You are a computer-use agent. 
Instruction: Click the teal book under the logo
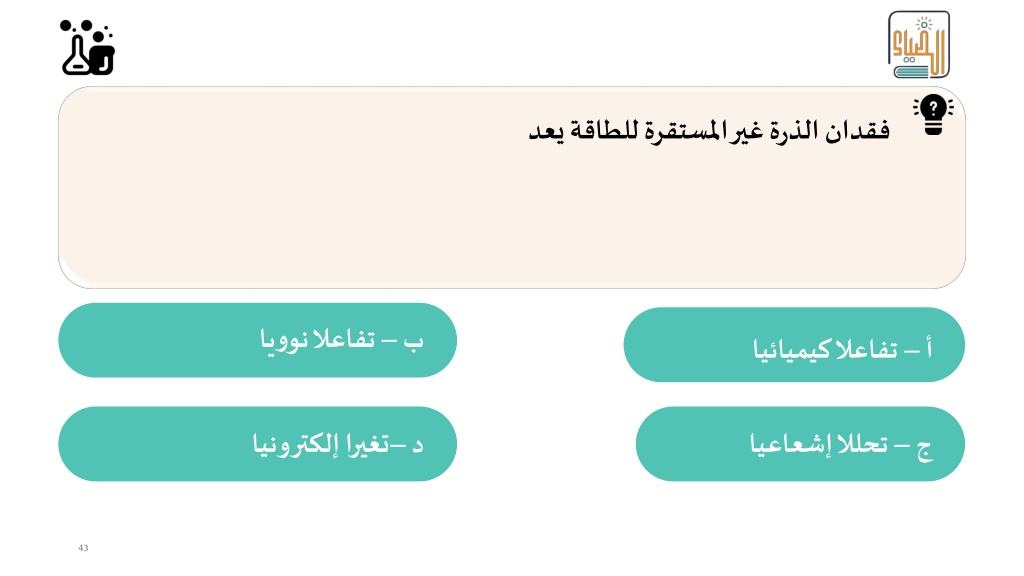tap(912, 71)
